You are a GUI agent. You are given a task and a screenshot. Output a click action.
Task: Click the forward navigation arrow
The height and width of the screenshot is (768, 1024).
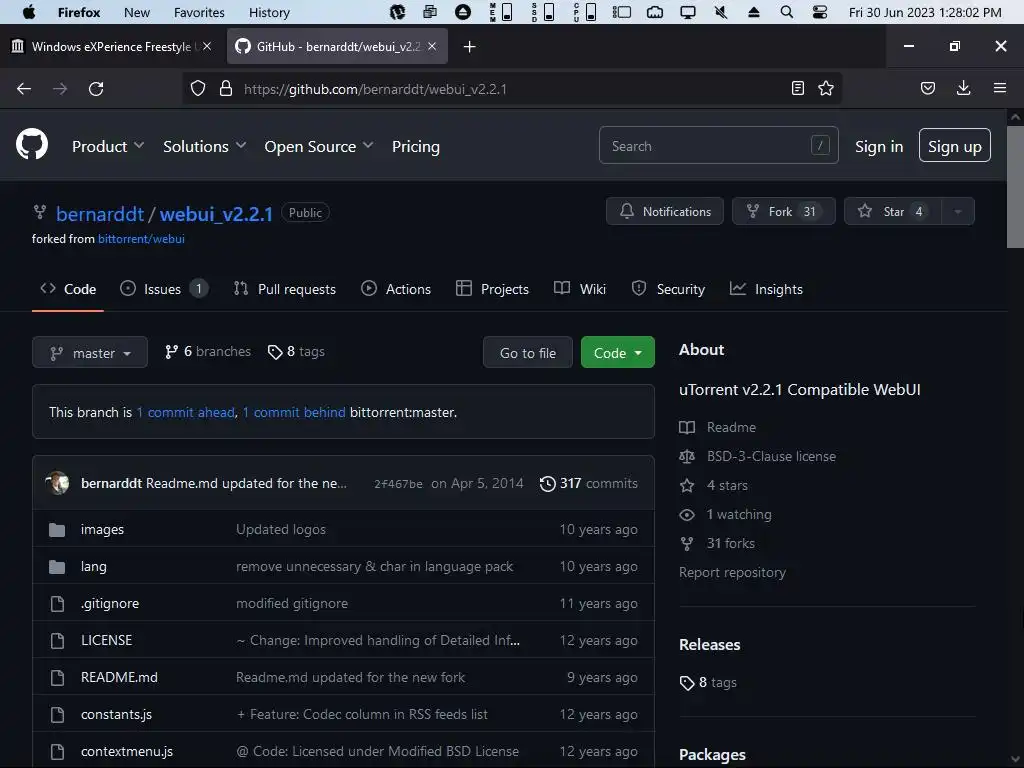60,89
